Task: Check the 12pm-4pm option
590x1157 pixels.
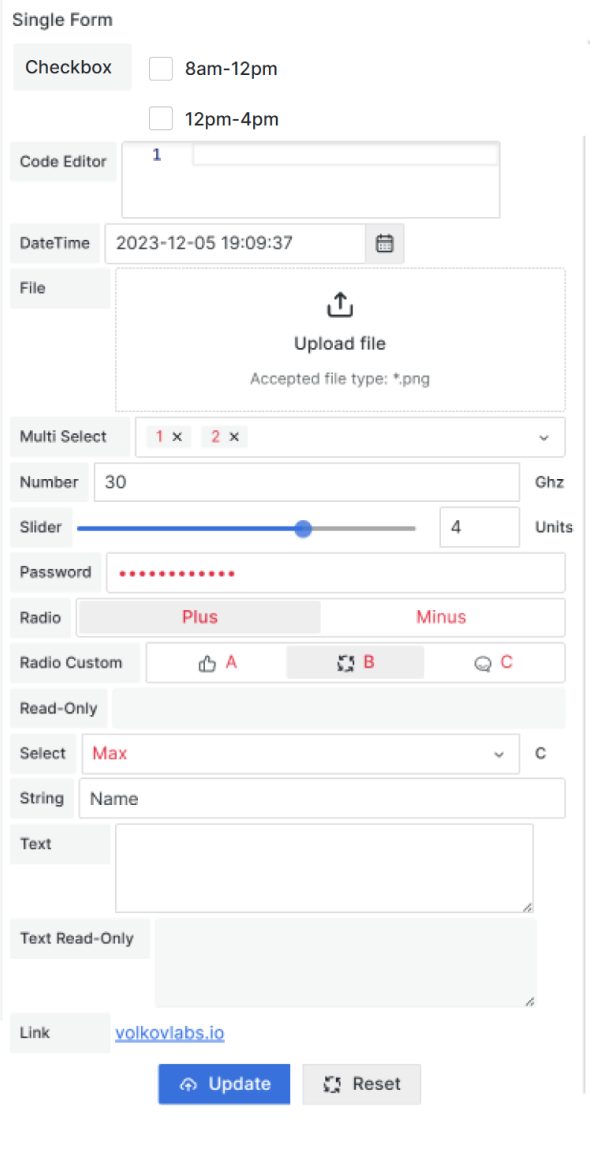Action: (x=160, y=117)
